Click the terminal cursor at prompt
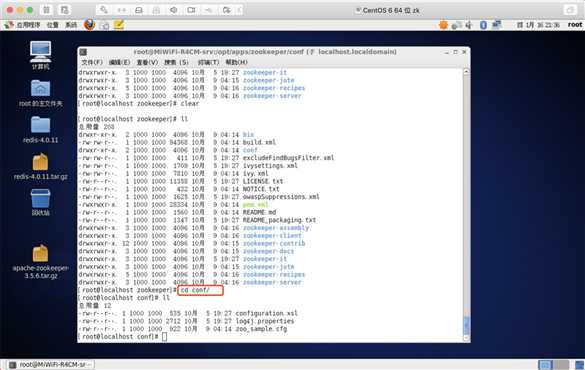This screenshot has height=370, width=585. pos(165,336)
